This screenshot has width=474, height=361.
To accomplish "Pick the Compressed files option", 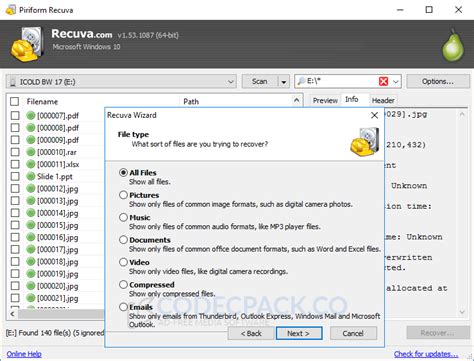I will [x=123, y=284].
